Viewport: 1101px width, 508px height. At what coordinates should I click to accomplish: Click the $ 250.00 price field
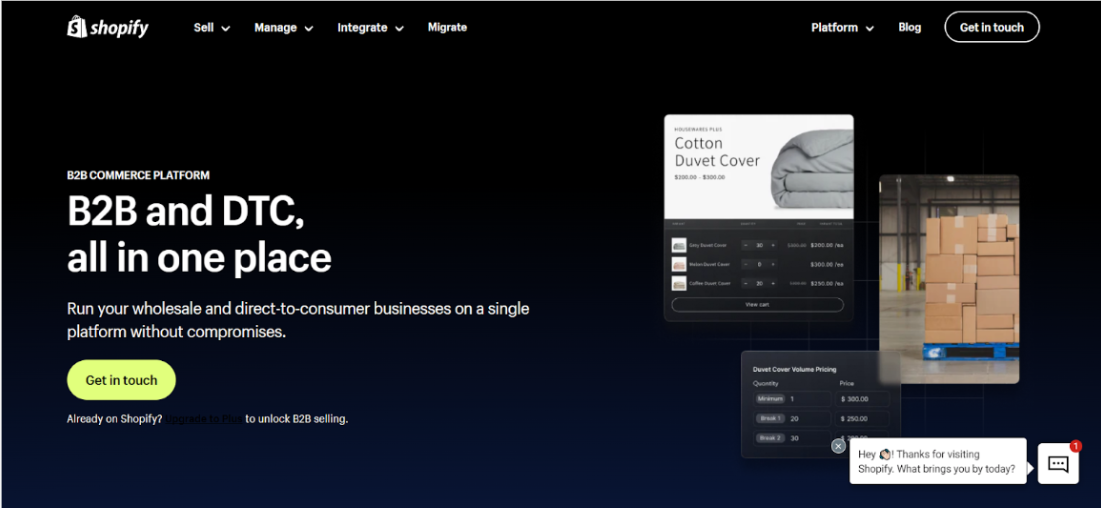click(862, 419)
